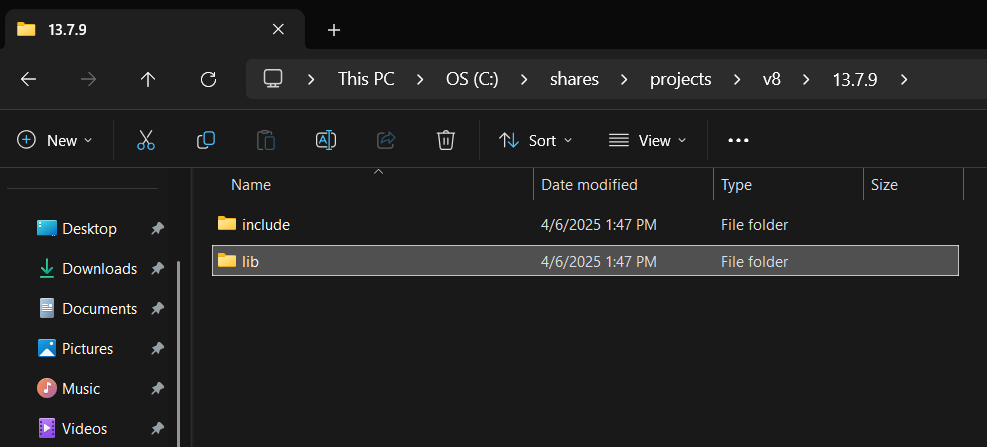This screenshot has height=447, width=987.
Task: Expand the chevron after 13.7.9 breadcrumb
Action: [904, 80]
